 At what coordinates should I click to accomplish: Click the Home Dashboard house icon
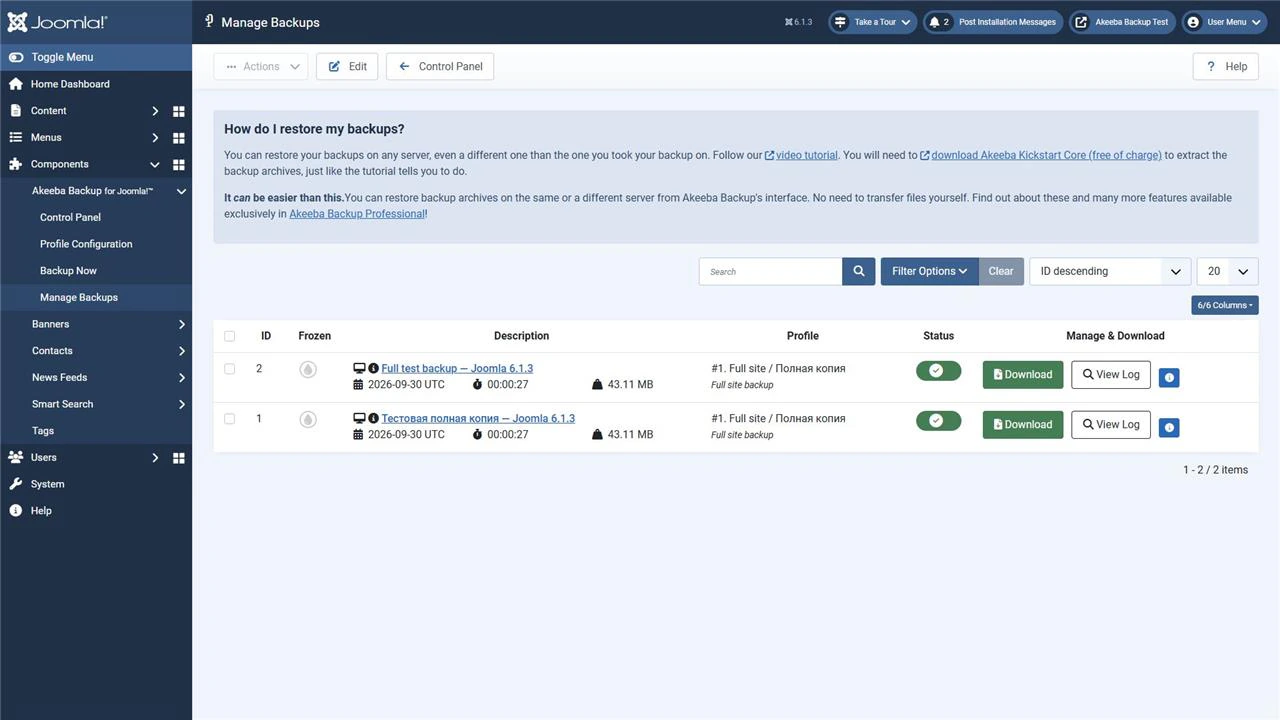pyautogui.click(x=15, y=84)
